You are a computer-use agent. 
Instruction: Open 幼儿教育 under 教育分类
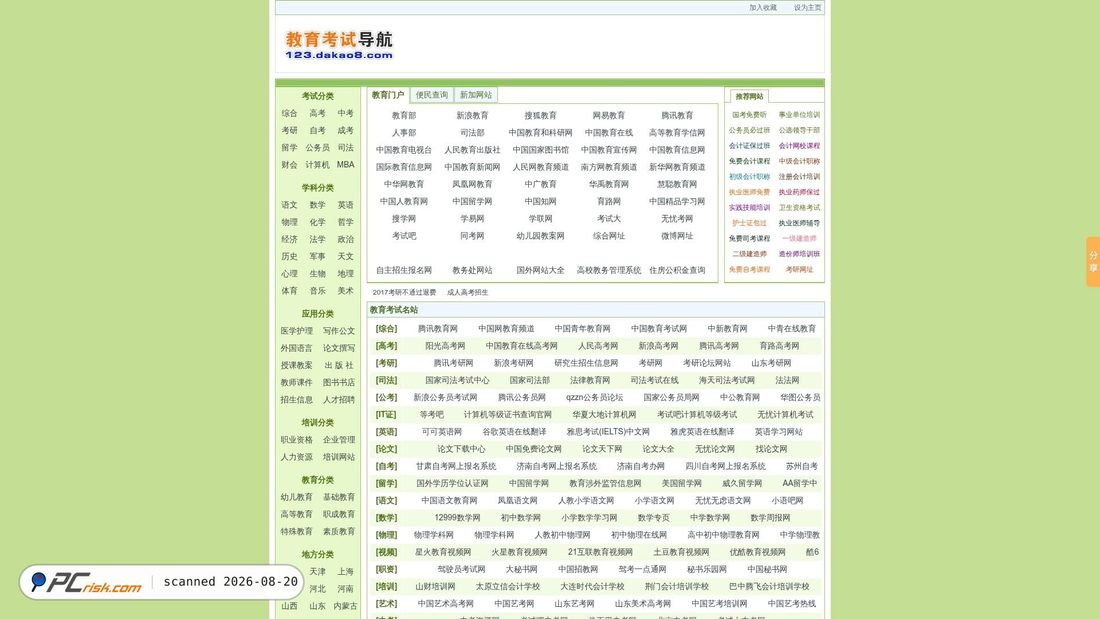point(297,498)
